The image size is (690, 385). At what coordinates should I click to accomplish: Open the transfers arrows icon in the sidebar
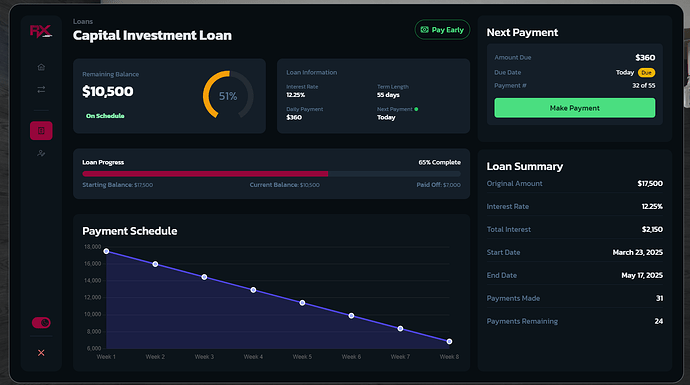pos(41,89)
